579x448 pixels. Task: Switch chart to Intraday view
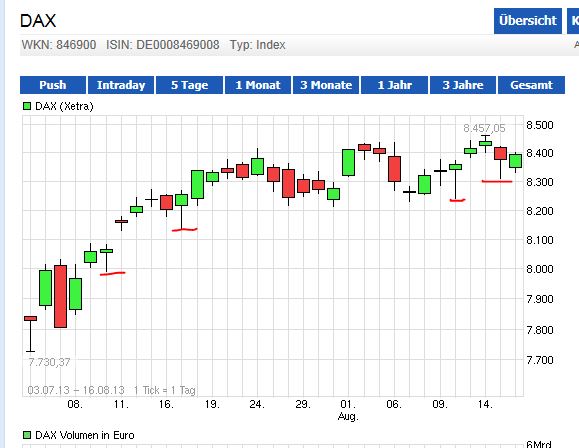click(x=121, y=85)
